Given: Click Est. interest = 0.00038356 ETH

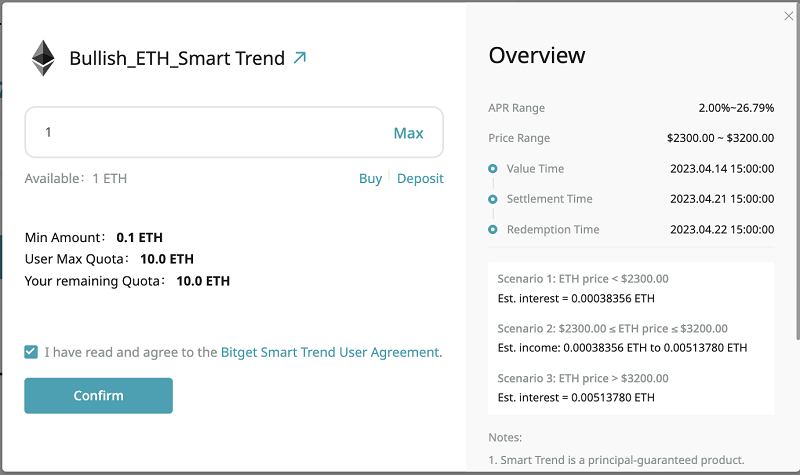Looking at the screenshot, I should (576, 298).
